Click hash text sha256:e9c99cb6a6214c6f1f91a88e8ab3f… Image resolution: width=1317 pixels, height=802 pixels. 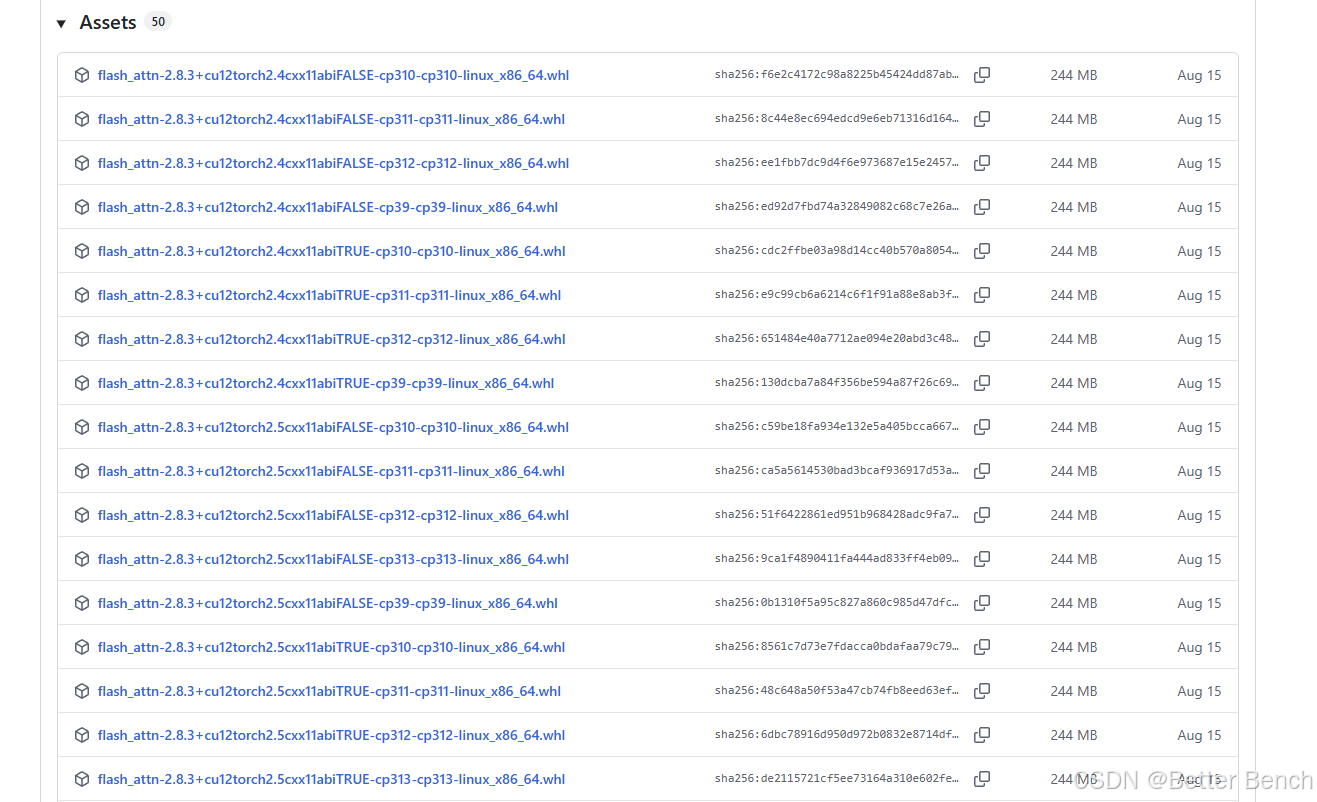click(837, 295)
